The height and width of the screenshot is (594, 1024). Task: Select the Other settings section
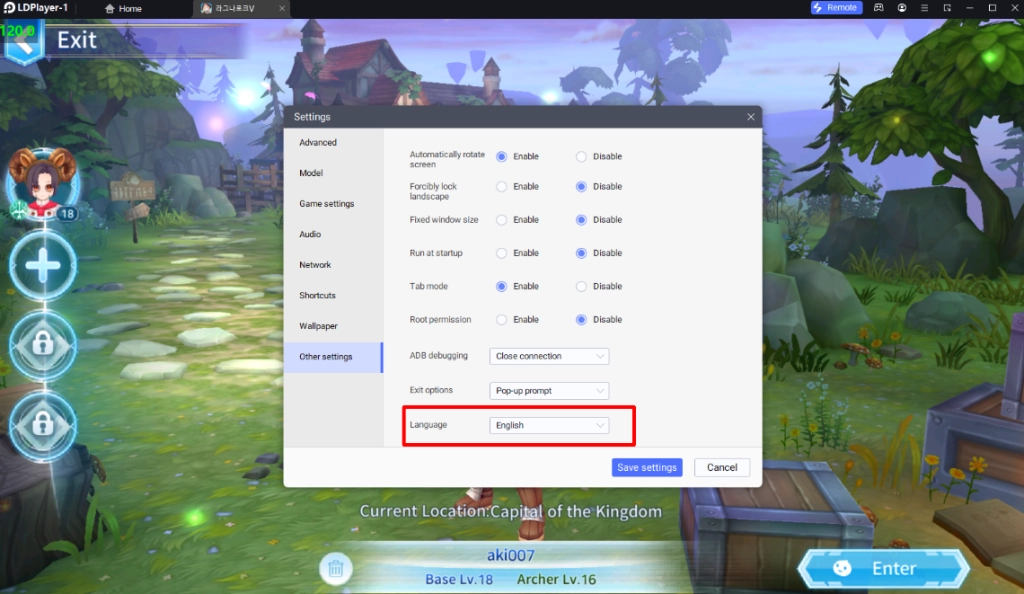[x=333, y=357]
